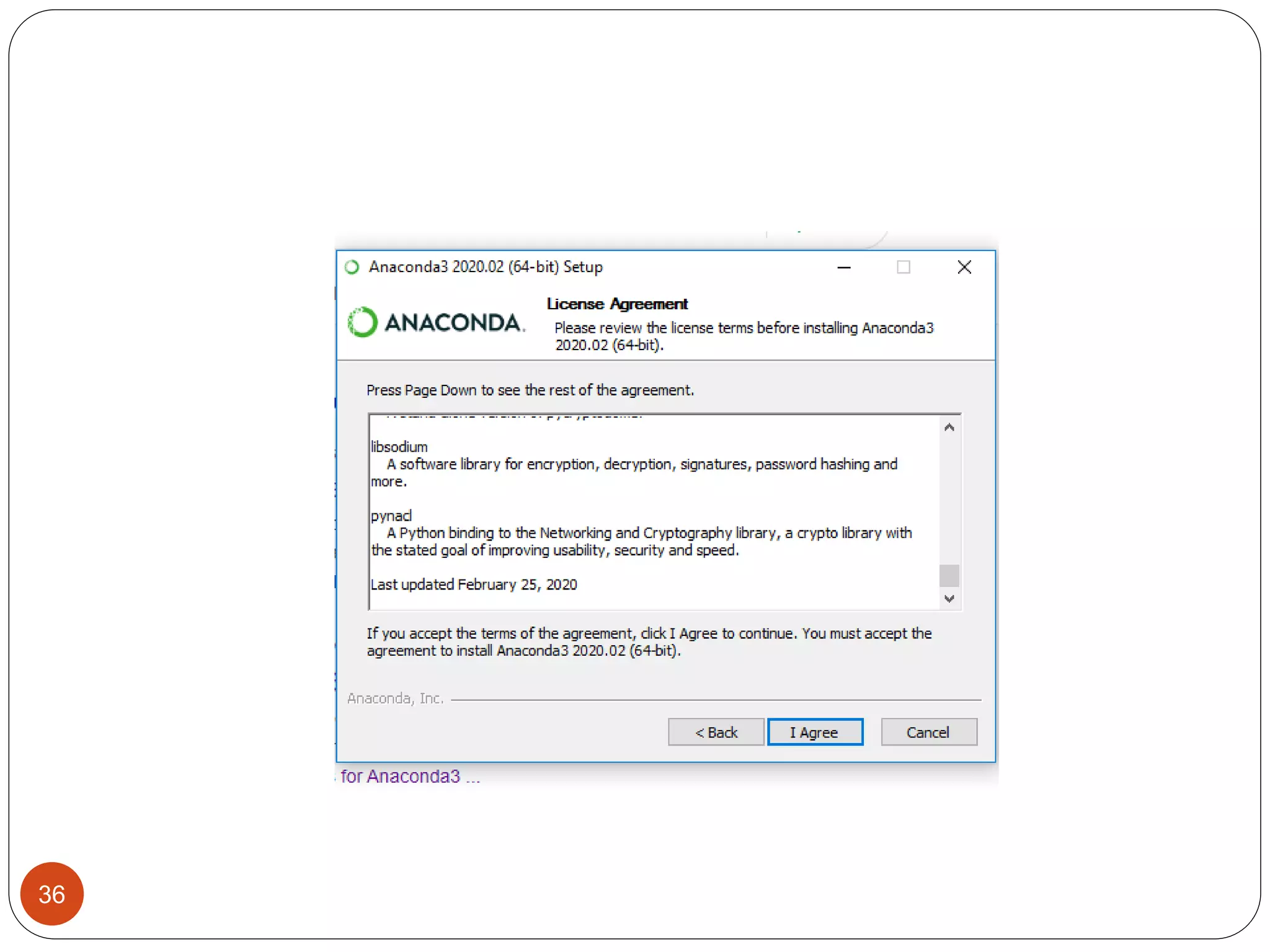1270x952 pixels.
Task: Click the license scrollbar up arrow
Action: [949, 428]
